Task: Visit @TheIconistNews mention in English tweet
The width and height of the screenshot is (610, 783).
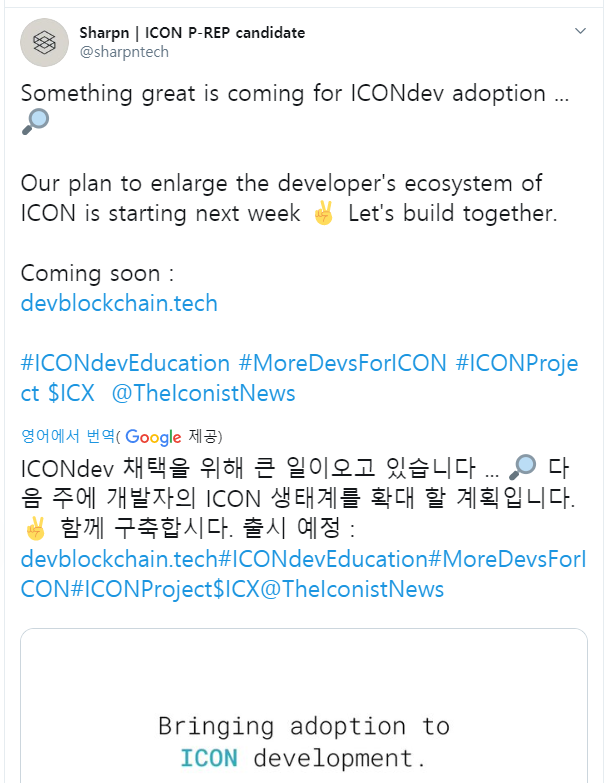Action: coord(204,393)
